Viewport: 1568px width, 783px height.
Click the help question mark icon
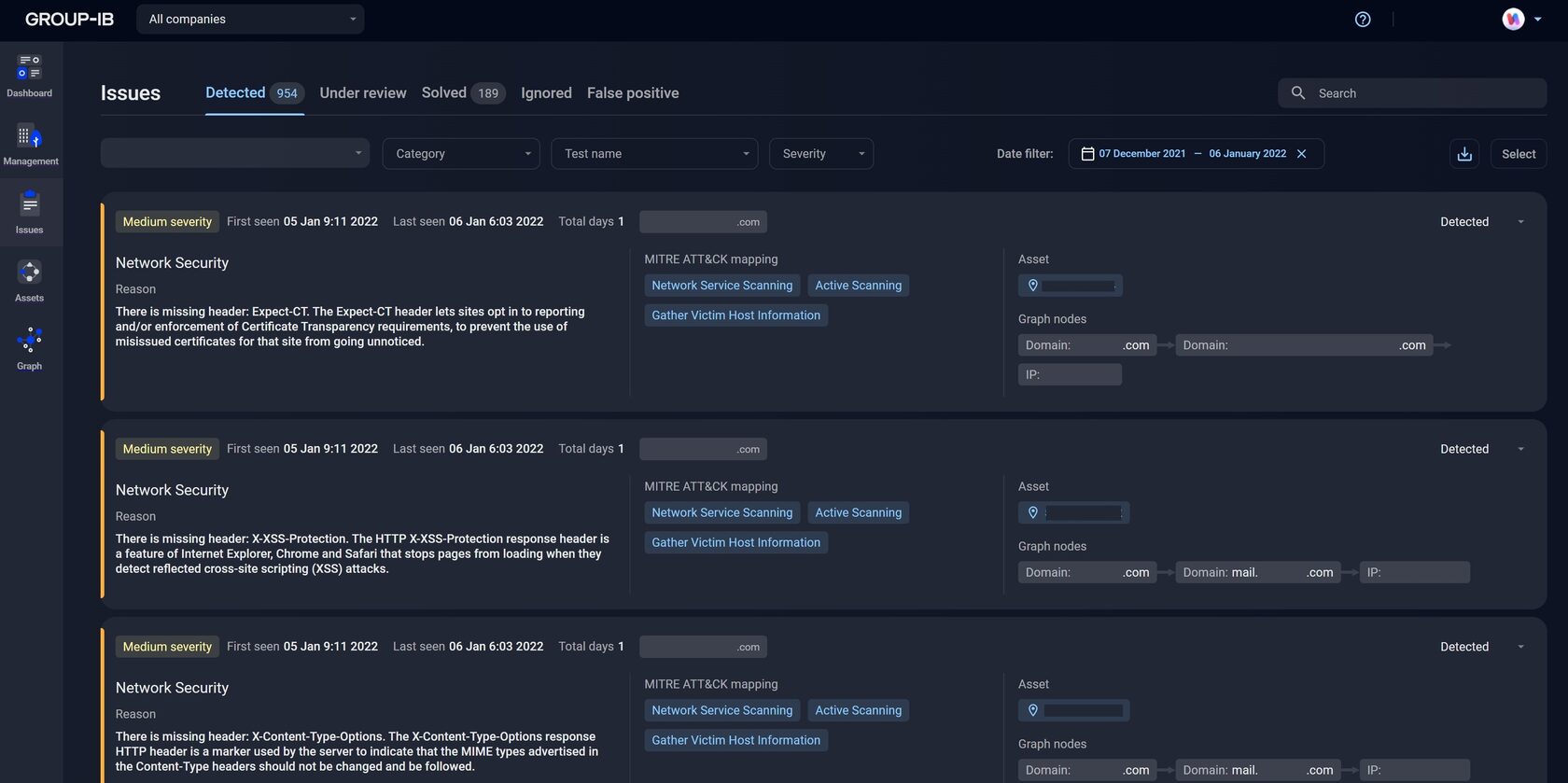pos(1363,20)
